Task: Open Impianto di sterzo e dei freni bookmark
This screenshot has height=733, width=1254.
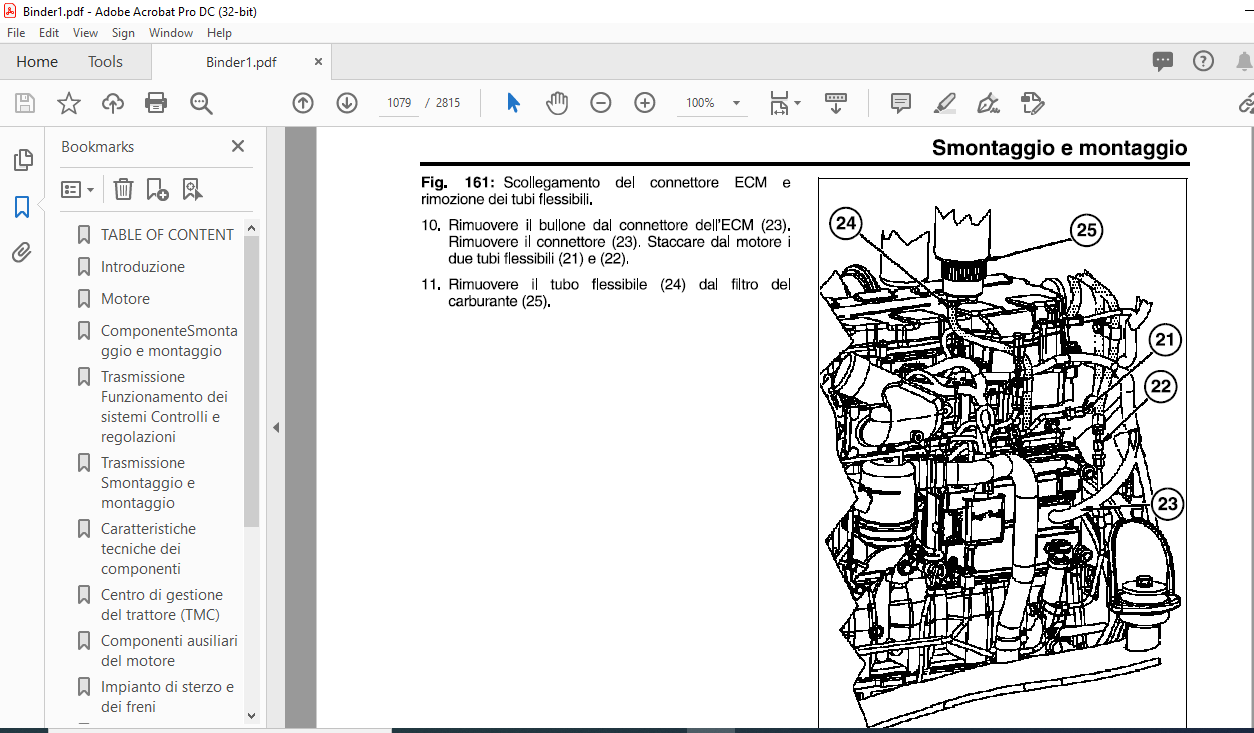Action: tap(167, 697)
